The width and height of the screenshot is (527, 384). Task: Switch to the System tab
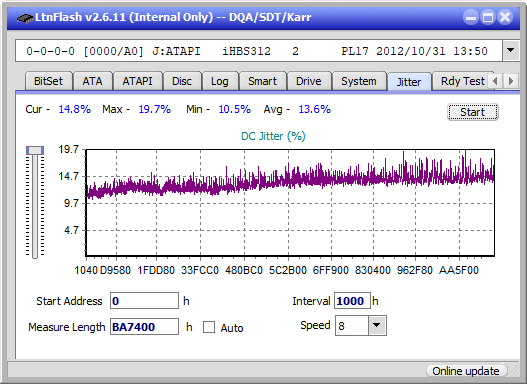(x=359, y=81)
